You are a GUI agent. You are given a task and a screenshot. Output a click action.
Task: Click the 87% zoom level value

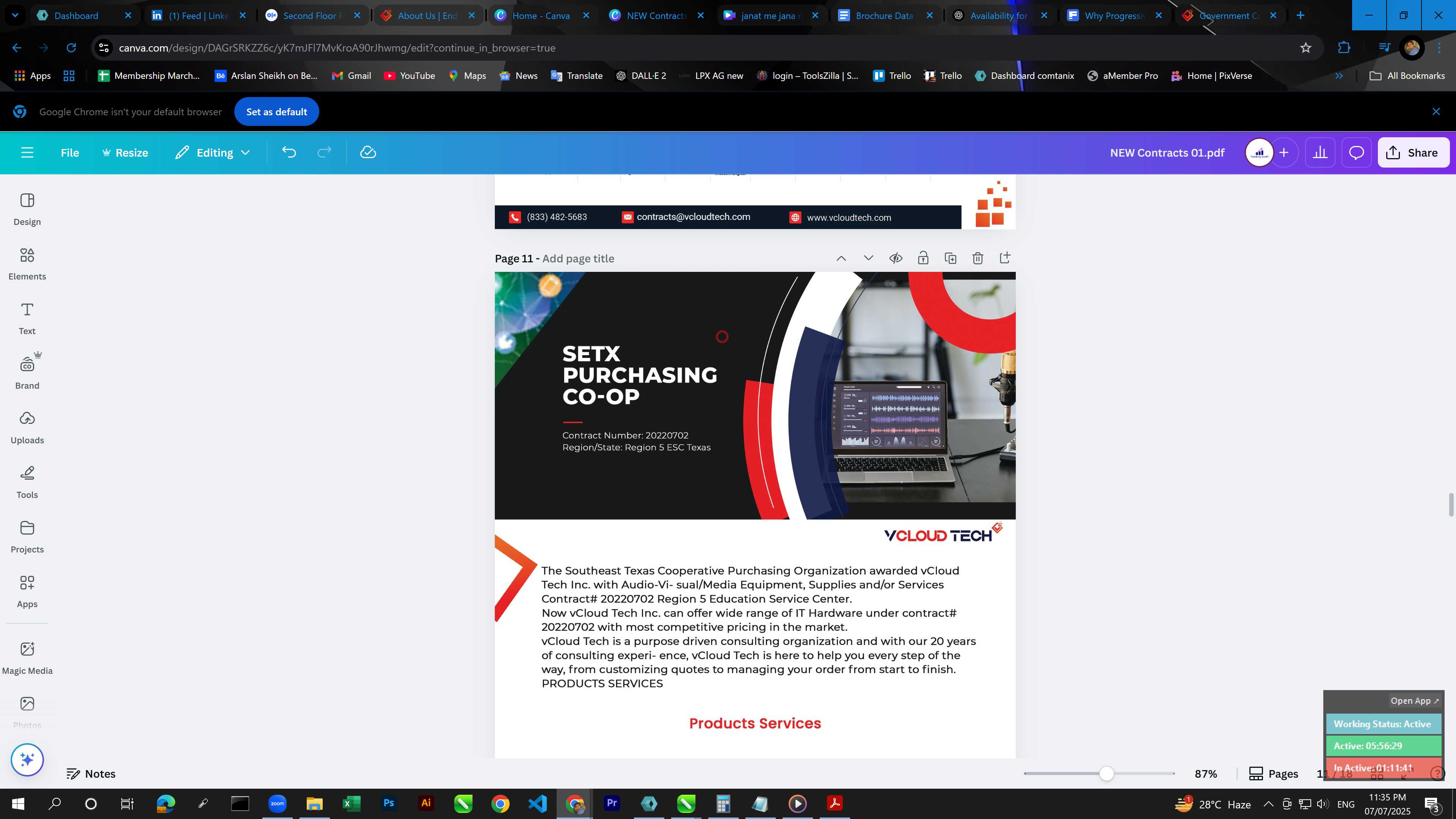(1206, 774)
